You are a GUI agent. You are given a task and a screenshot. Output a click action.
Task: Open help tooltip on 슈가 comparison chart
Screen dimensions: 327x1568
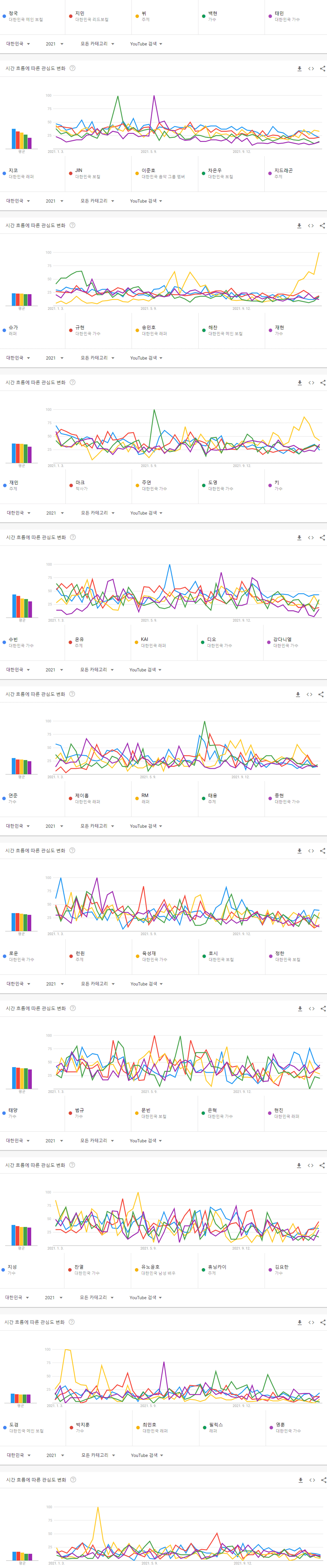72,382
